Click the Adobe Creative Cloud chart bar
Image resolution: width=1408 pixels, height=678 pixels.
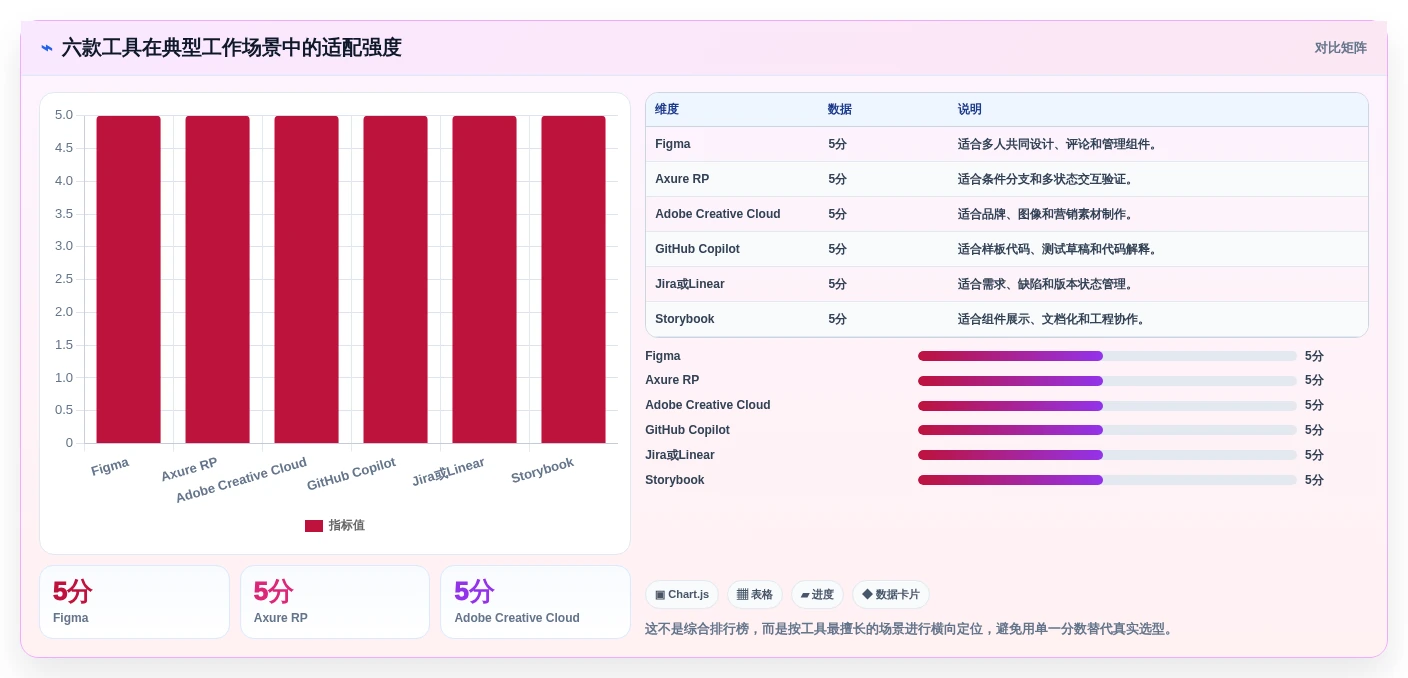tap(306, 279)
